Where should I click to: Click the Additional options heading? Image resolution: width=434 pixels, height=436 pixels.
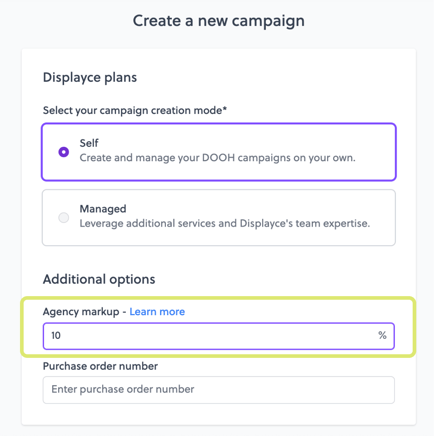point(99,279)
